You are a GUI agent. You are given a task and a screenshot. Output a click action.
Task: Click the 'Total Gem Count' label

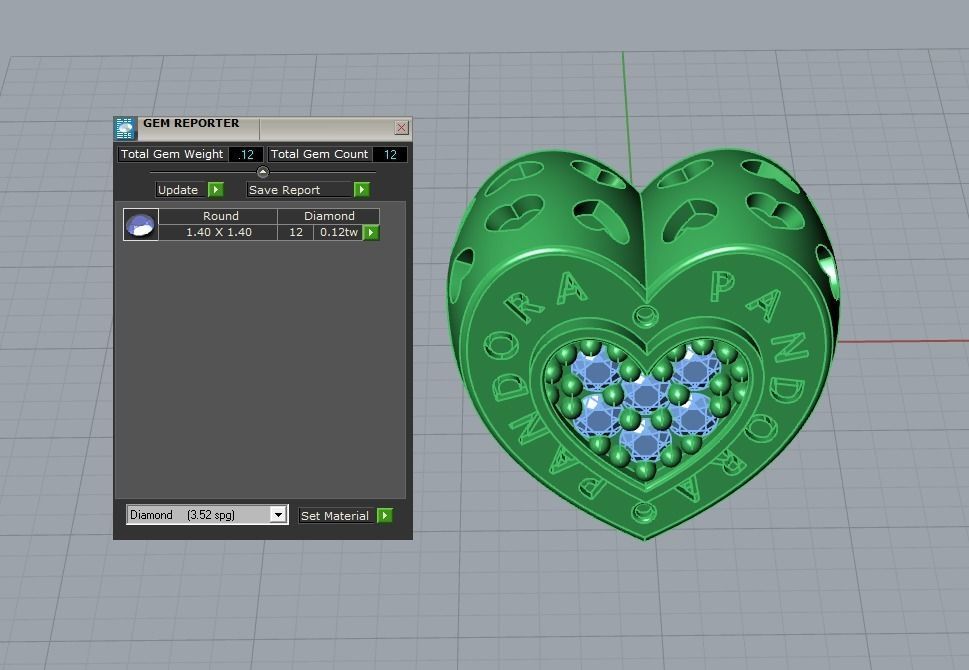point(319,155)
